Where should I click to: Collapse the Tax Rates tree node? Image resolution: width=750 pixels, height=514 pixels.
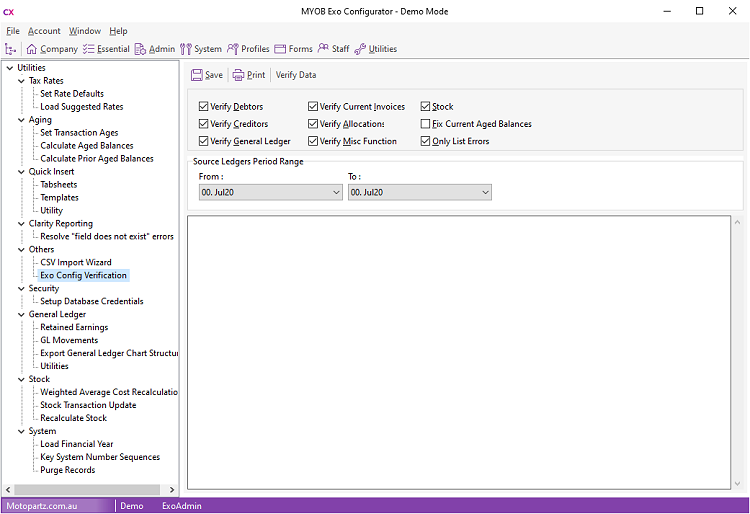(21, 81)
